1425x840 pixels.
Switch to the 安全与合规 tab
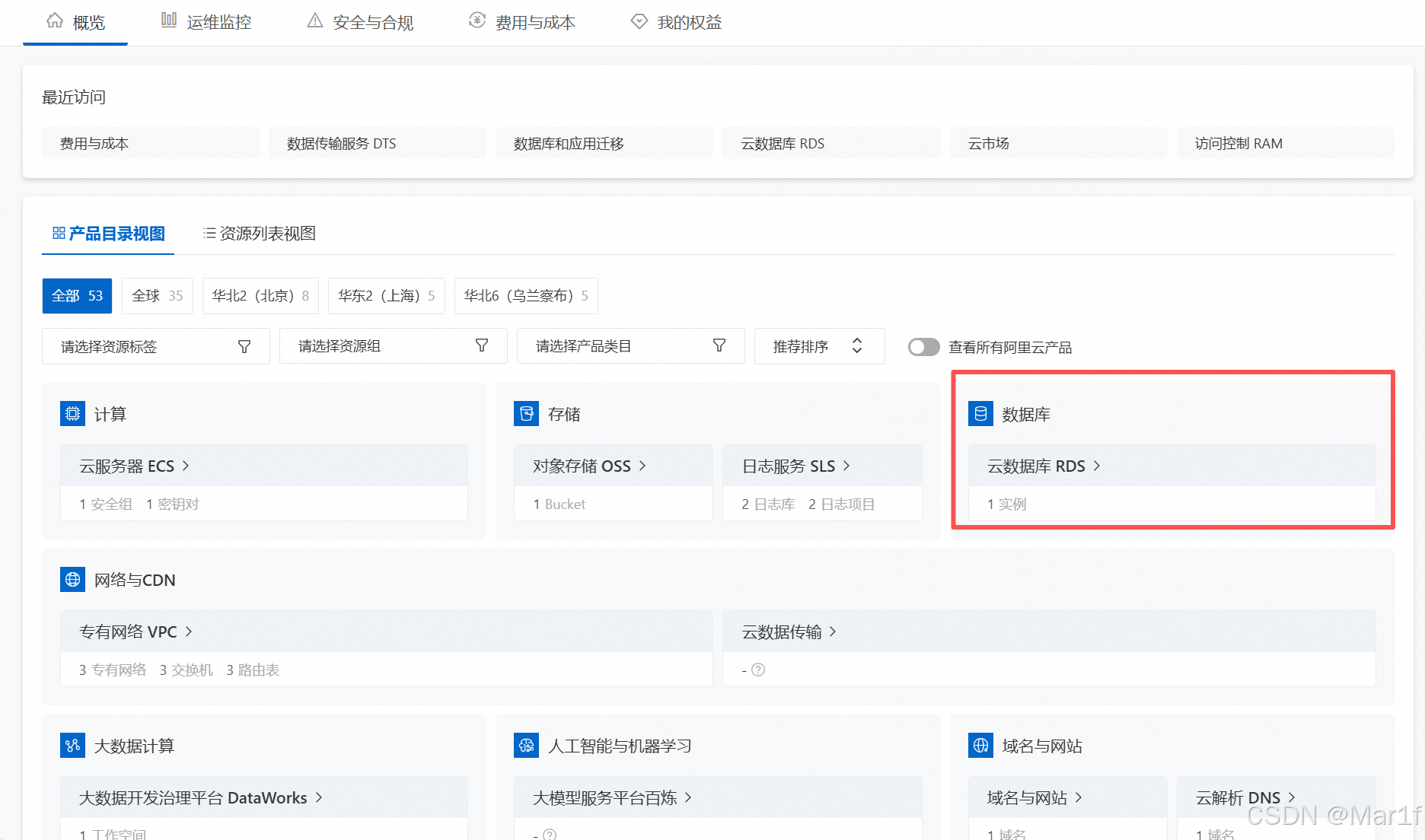point(360,22)
